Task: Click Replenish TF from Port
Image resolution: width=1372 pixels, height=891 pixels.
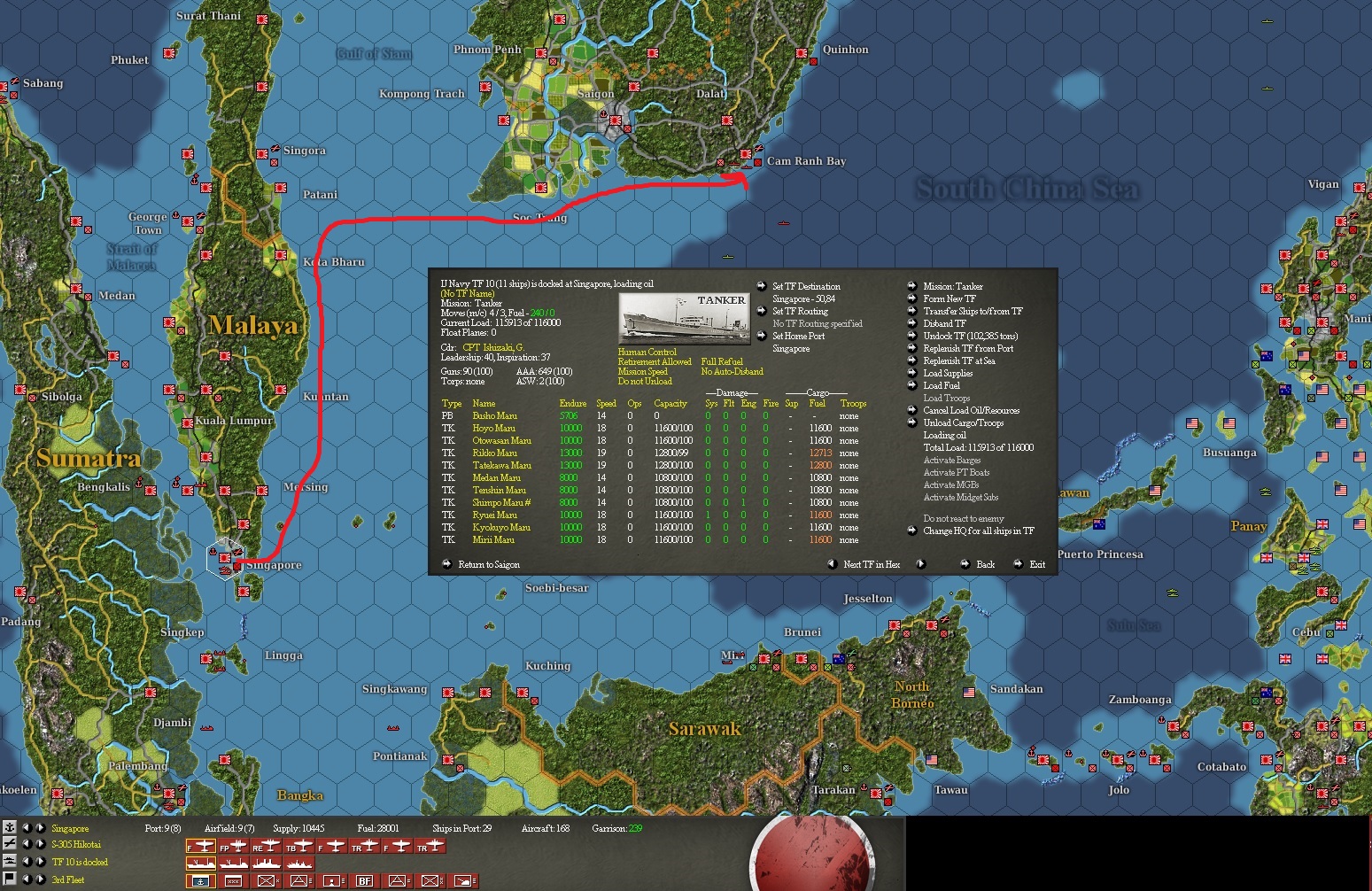Action: [968, 348]
